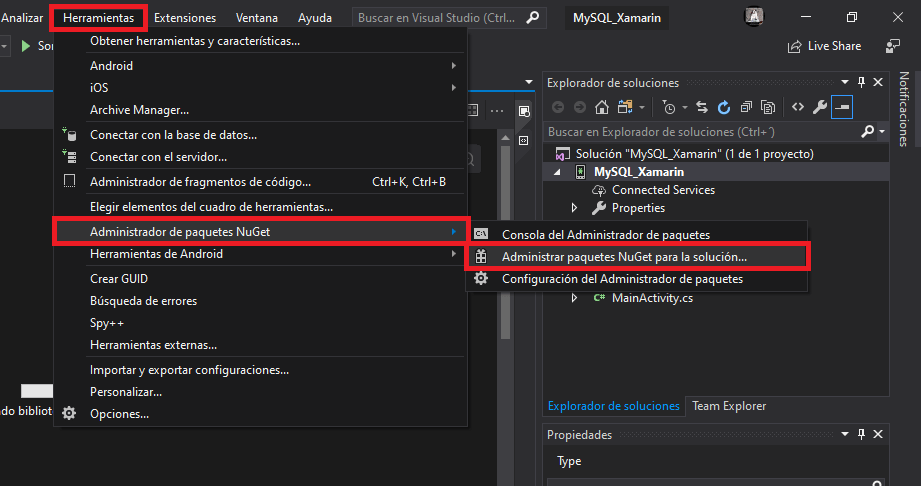Select Administrar paquetes NuGet para la solución
The height and width of the screenshot is (486, 921).
pyautogui.click(x=636, y=257)
